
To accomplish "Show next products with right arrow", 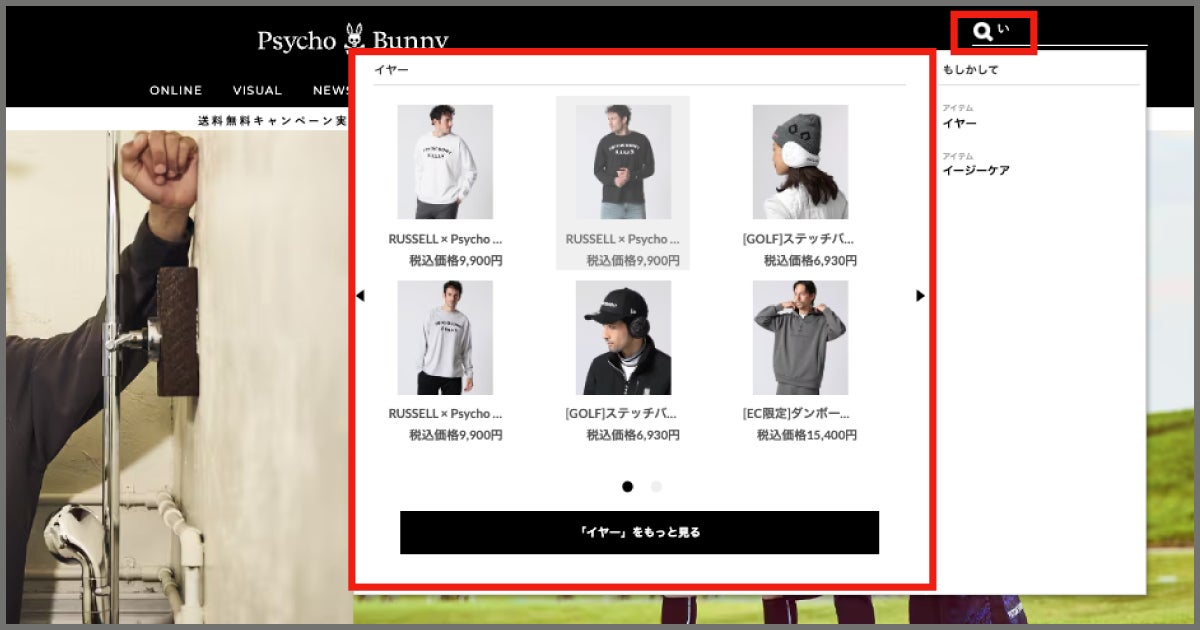I will pyautogui.click(x=920, y=295).
